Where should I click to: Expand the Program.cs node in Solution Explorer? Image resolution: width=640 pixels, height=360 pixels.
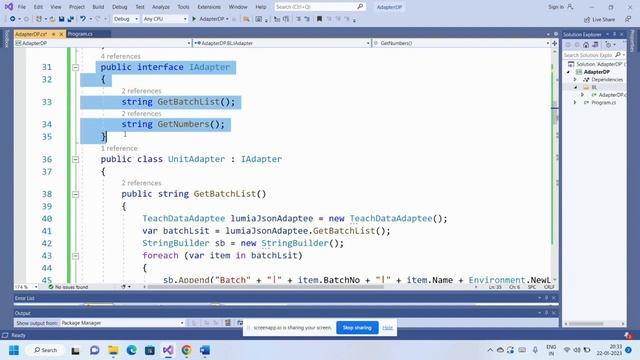tap(575, 102)
